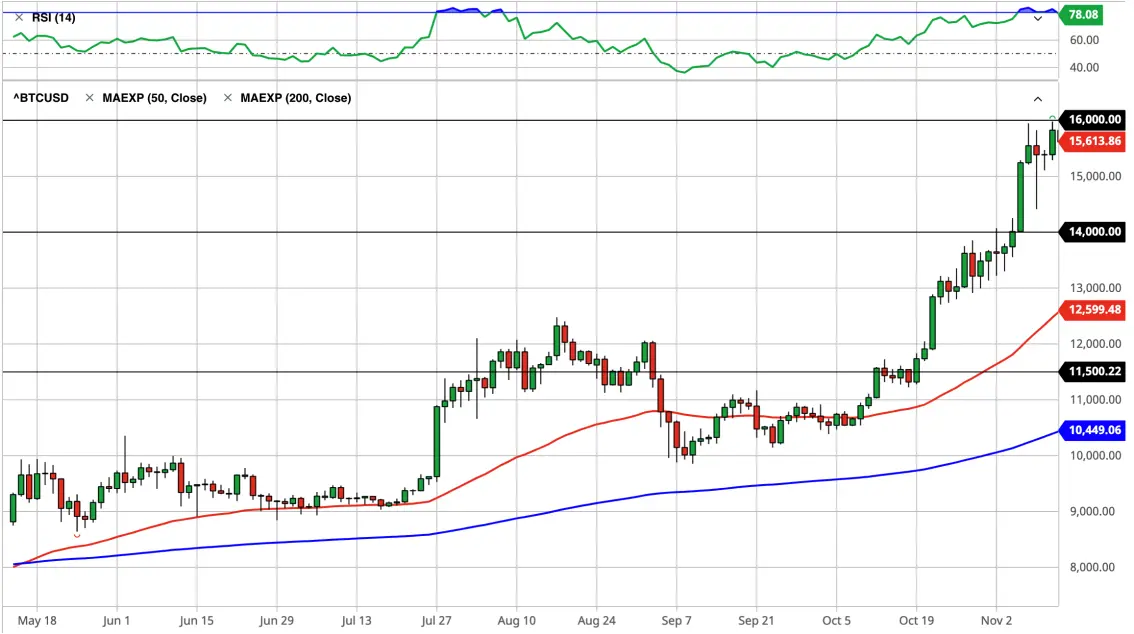Image resolution: width=1134 pixels, height=634 pixels.
Task: Collapse the RSI panel with down chevron
Action: click(x=1038, y=18)
